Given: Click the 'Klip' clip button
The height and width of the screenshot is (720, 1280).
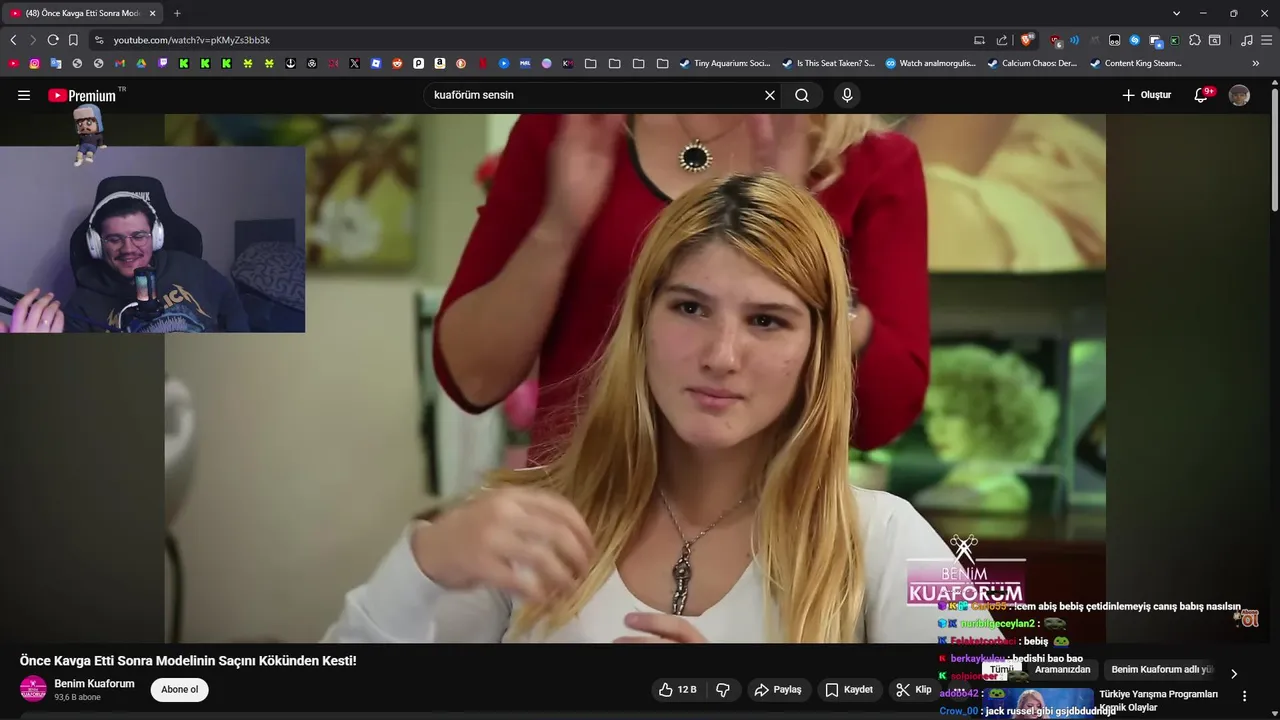Looking at the screenshot, I should pyautogui.click(x=913, y=690).
